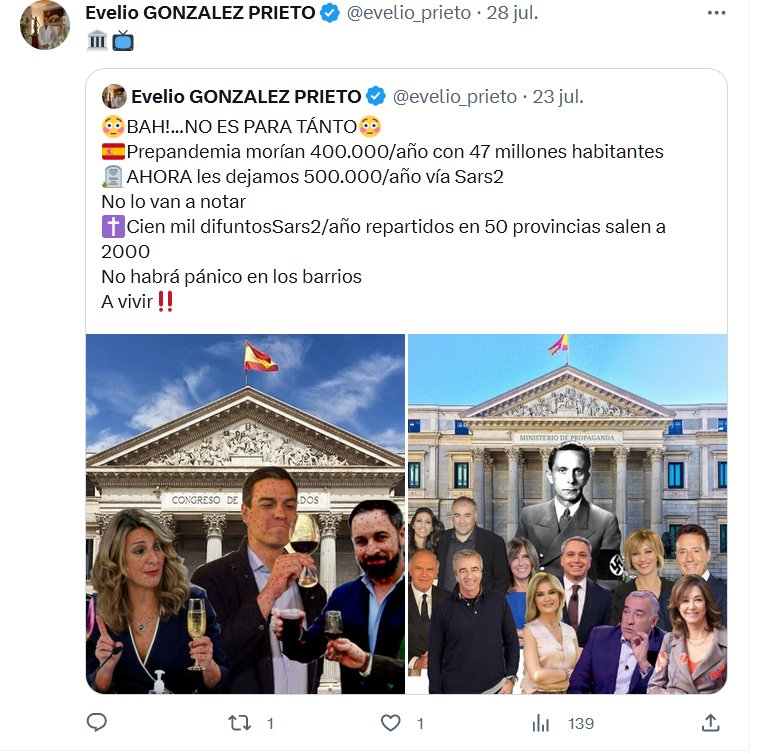Open the right Ministerio de Propaganda image
This screenshot has width=768, height=754.
(x=567, y=513)
